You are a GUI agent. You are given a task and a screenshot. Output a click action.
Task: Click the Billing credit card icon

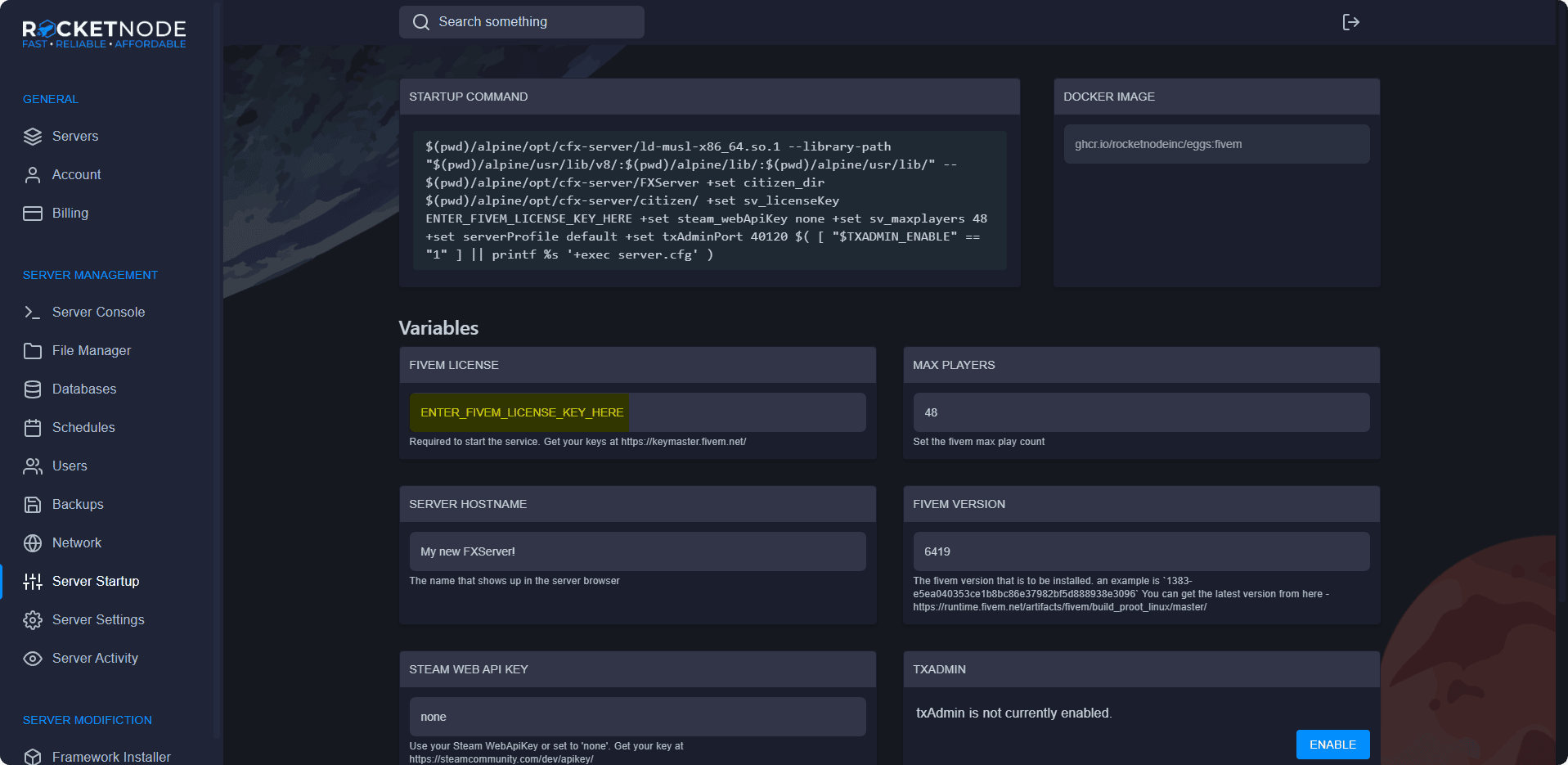pos(33,214)
